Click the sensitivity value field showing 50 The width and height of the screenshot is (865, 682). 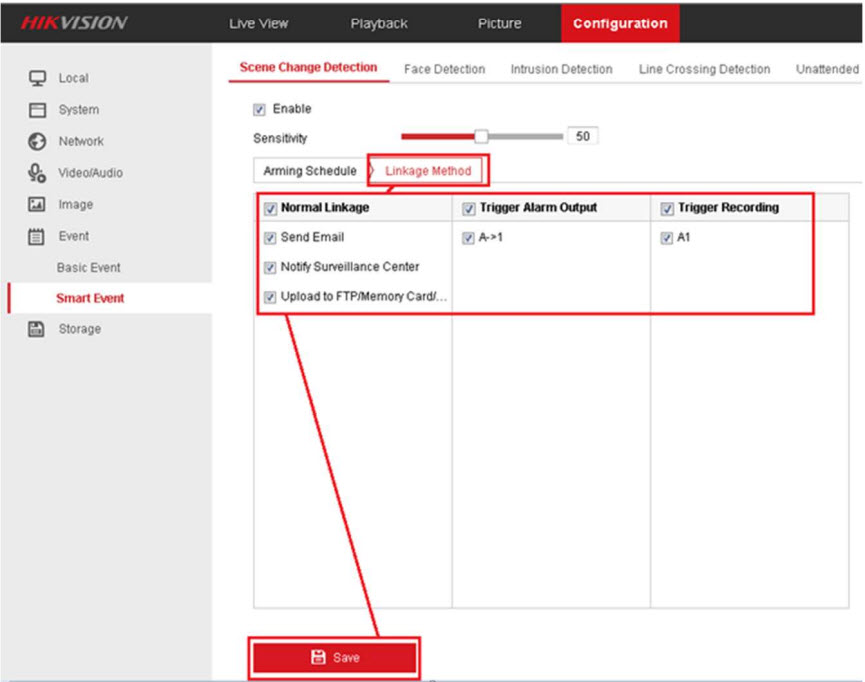[582, 137]
